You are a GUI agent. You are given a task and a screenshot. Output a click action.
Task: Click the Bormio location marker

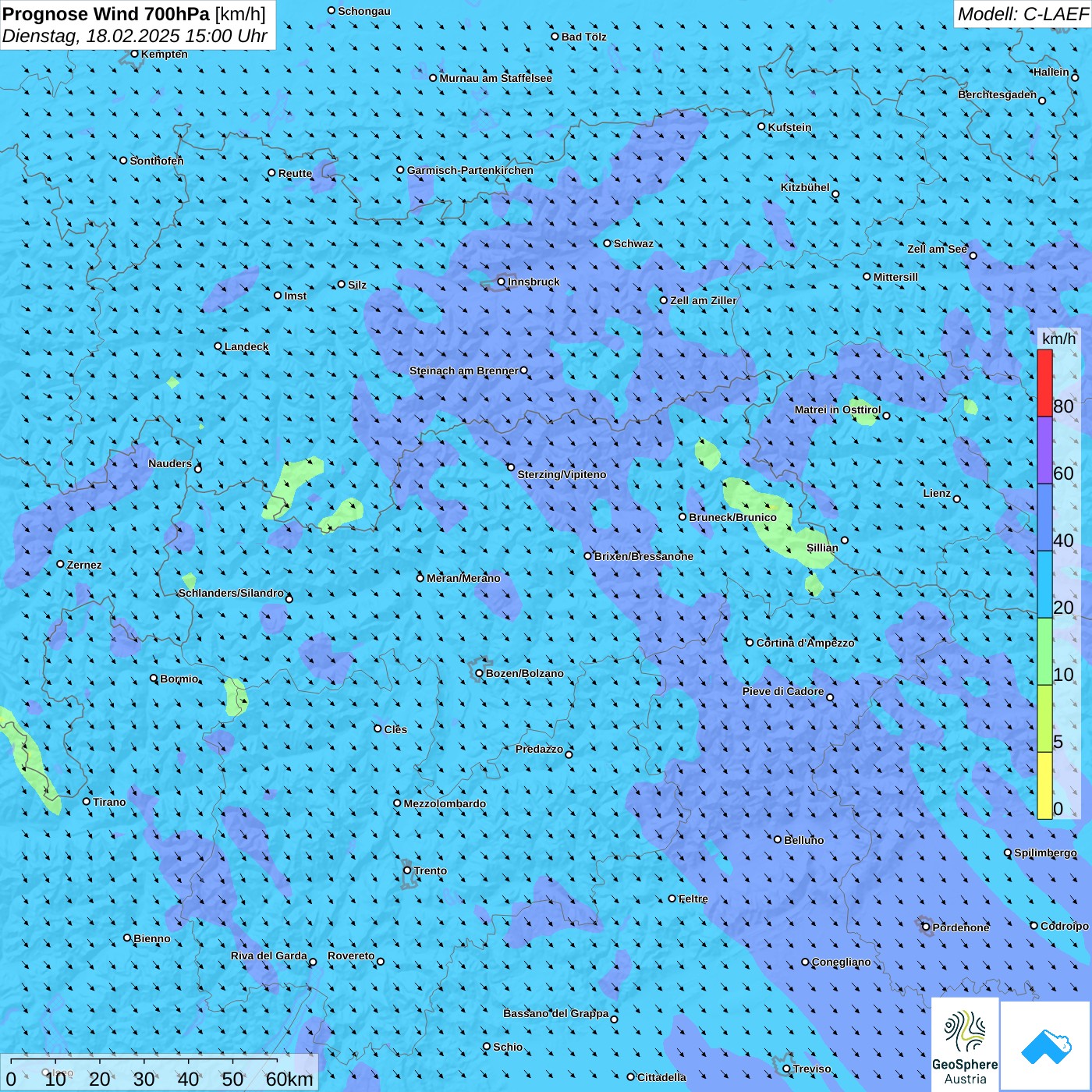(x=154, y=678)
